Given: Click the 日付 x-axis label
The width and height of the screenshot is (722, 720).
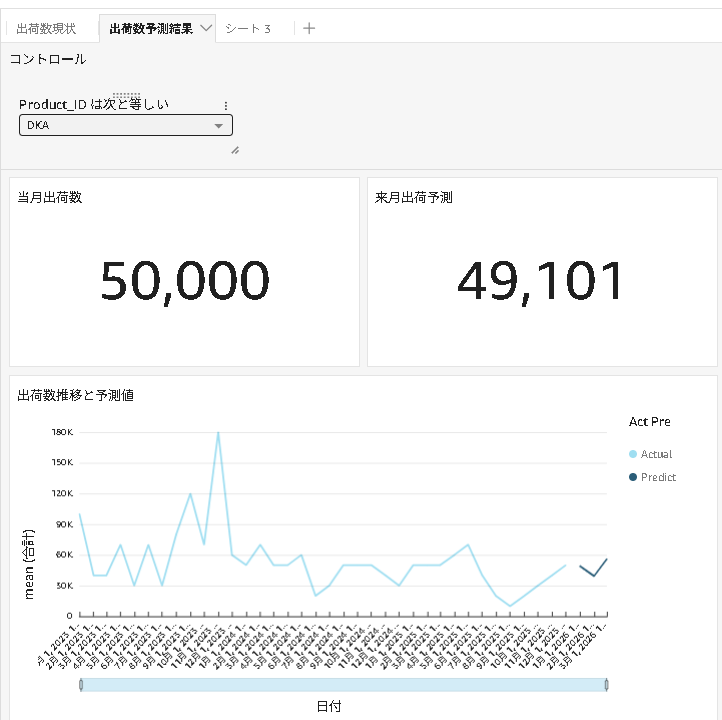Looking at the screenshot, I should click(329, 706).
